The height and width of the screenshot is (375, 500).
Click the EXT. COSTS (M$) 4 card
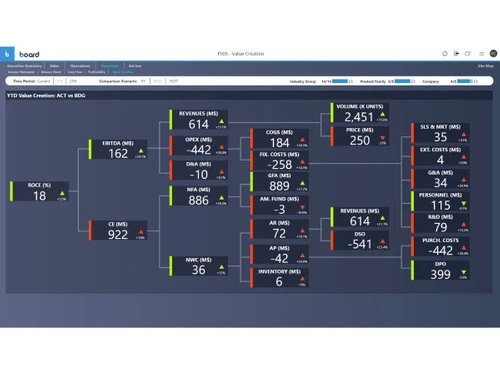[440, 156]
